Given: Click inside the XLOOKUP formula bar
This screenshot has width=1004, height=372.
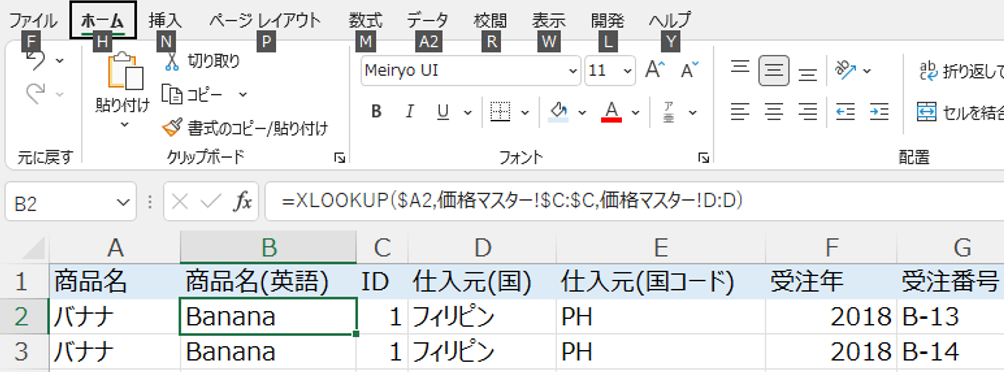Looking at the screenshot, I should (634, 202).
